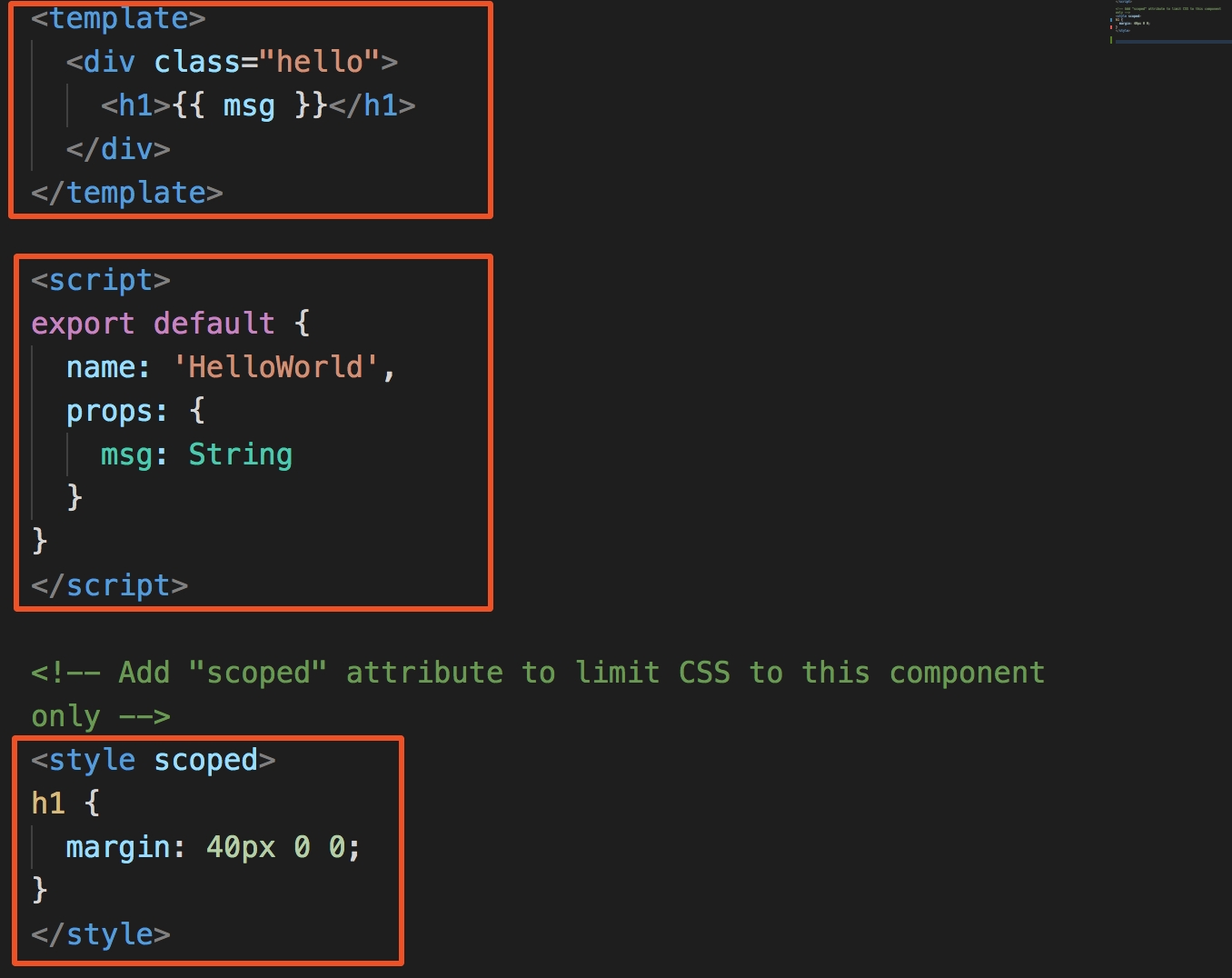Place cursor on the default keyword
The height and width of the screenshot is (978, 1232).
[x=214, y=324]
